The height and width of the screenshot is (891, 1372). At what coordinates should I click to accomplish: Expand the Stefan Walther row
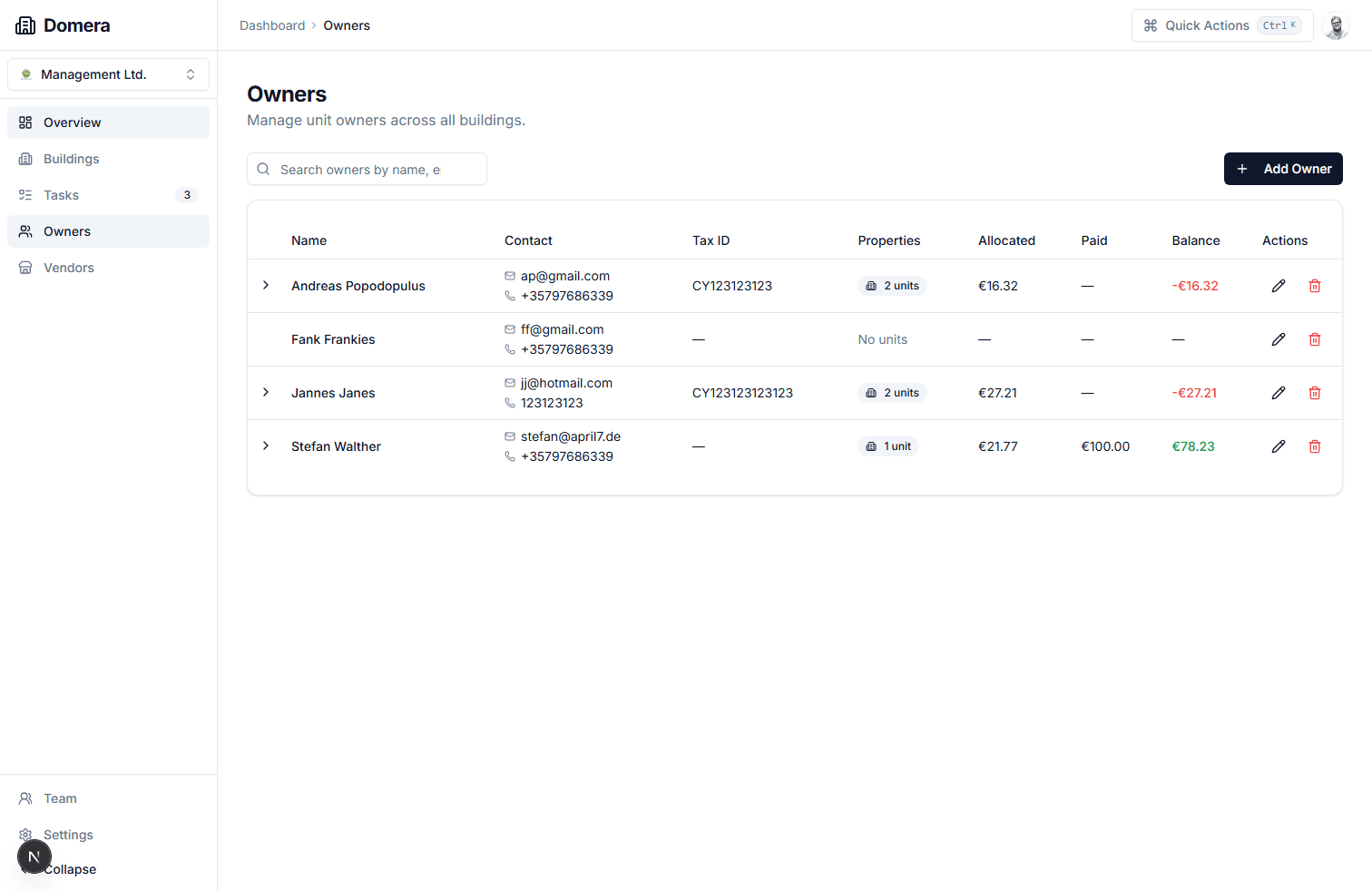coord(266,445)
